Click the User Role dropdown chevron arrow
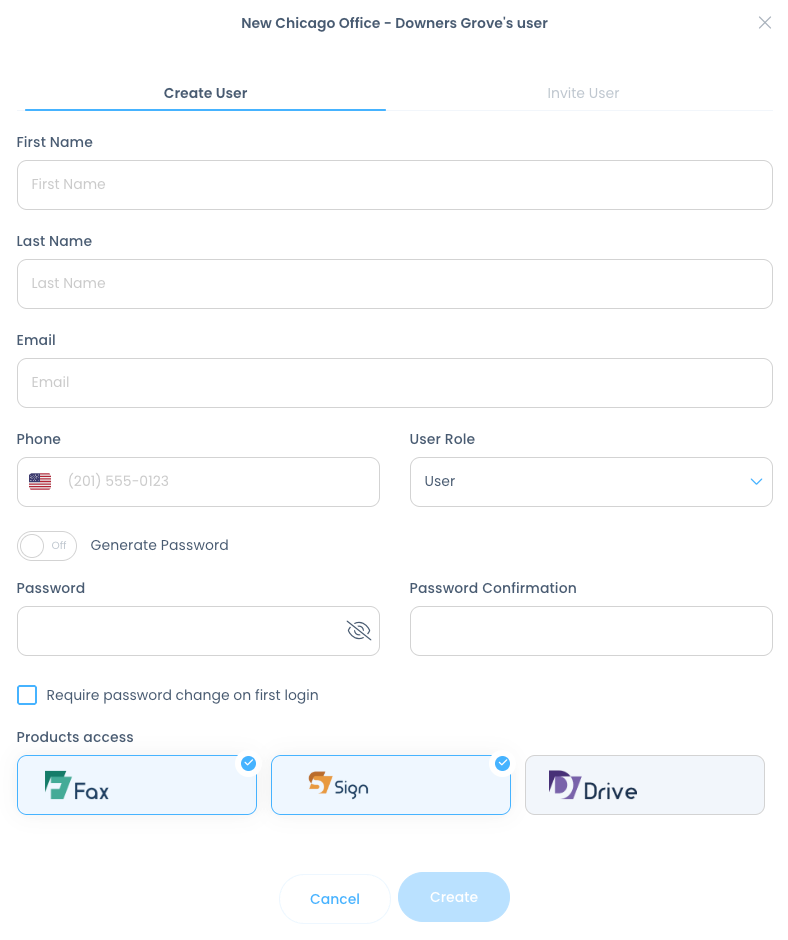The height and width of the screenshot is (940, 788). point(756,482)
